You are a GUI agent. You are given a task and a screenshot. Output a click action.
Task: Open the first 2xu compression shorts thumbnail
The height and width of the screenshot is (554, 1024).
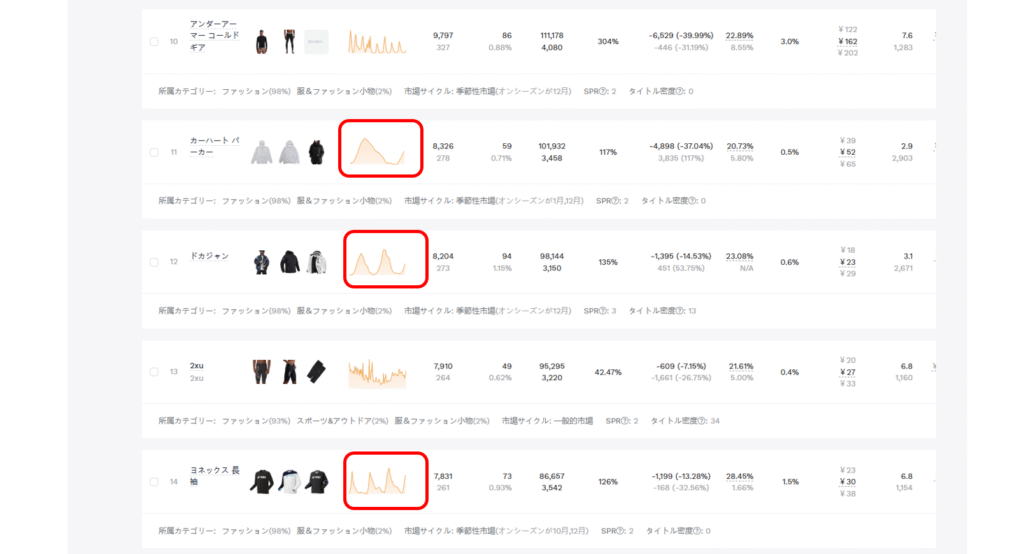262,372
